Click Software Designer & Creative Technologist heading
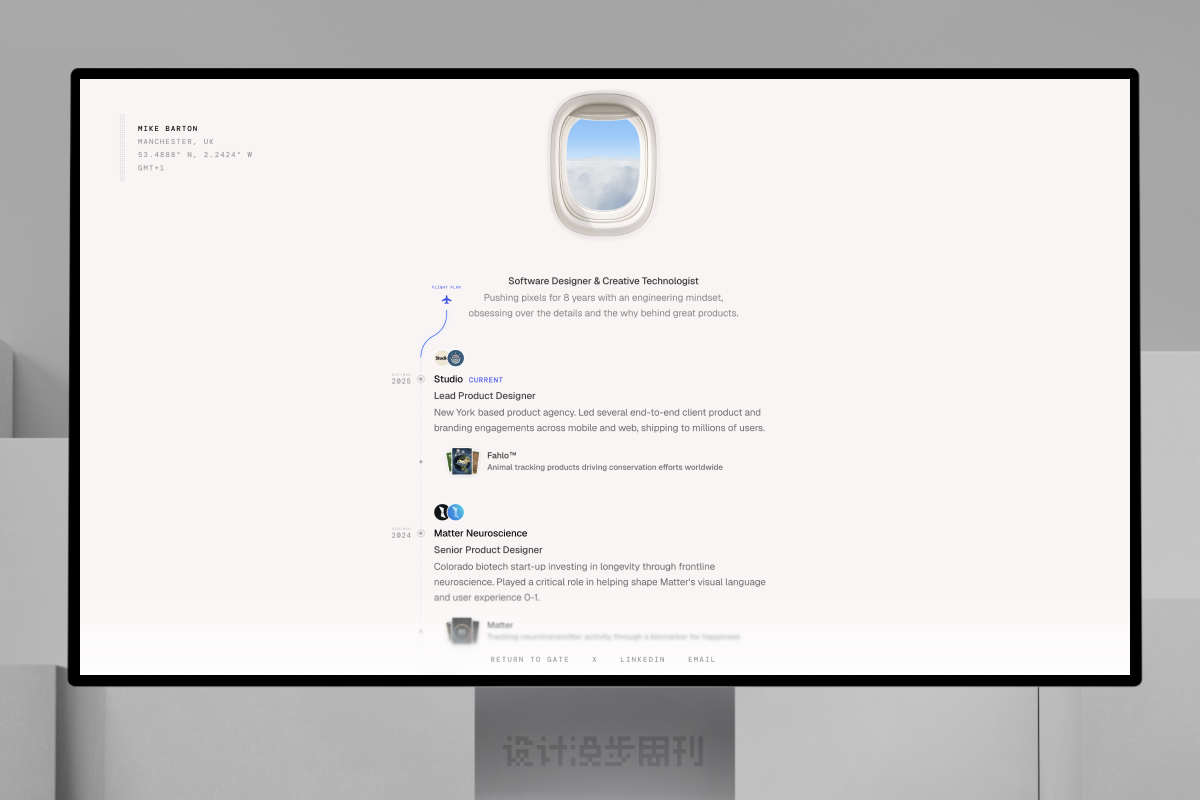Screen dimensions: 1200x800 tap(603, 281)
